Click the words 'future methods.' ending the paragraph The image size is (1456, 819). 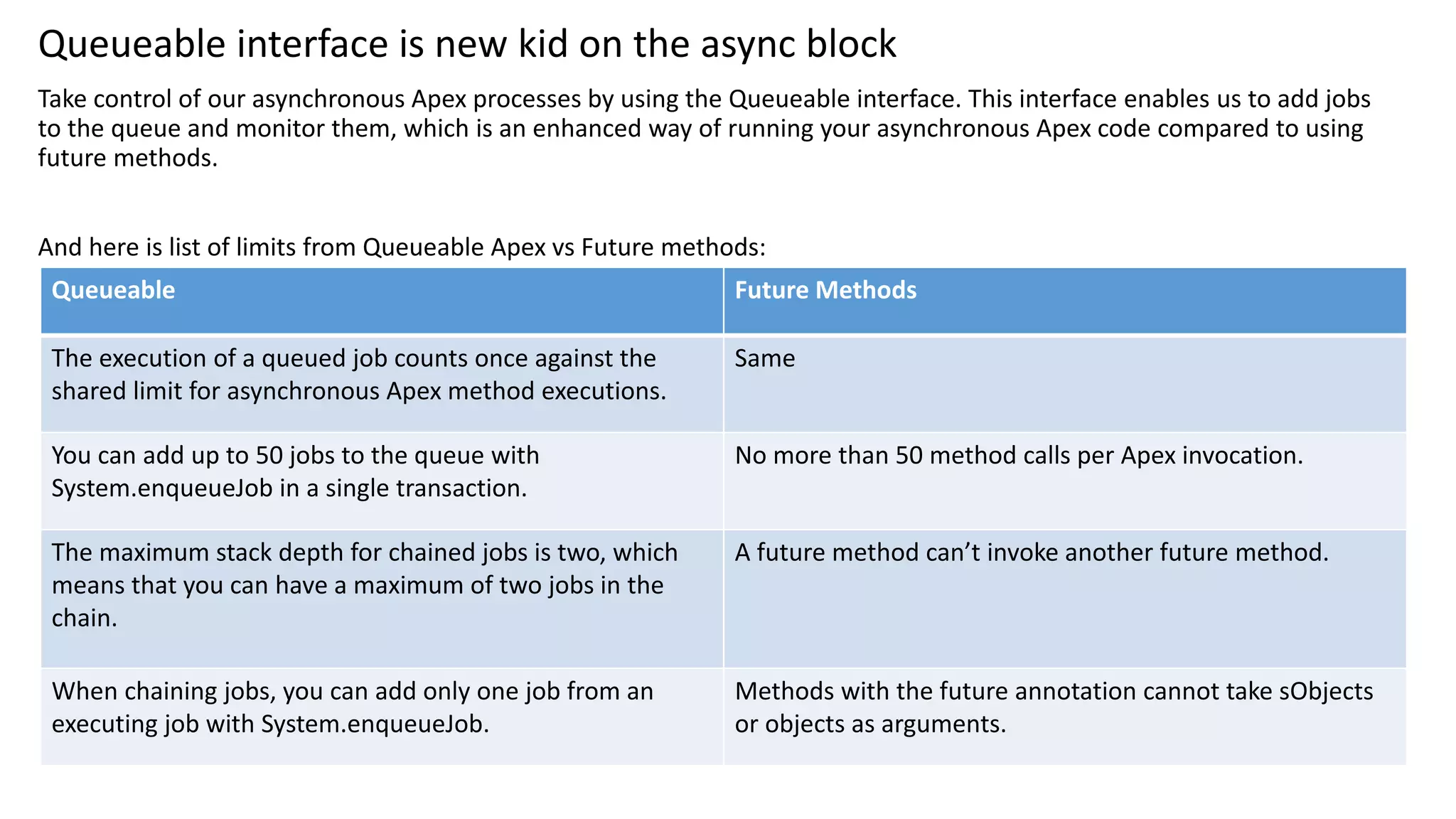tap(128, 158)
